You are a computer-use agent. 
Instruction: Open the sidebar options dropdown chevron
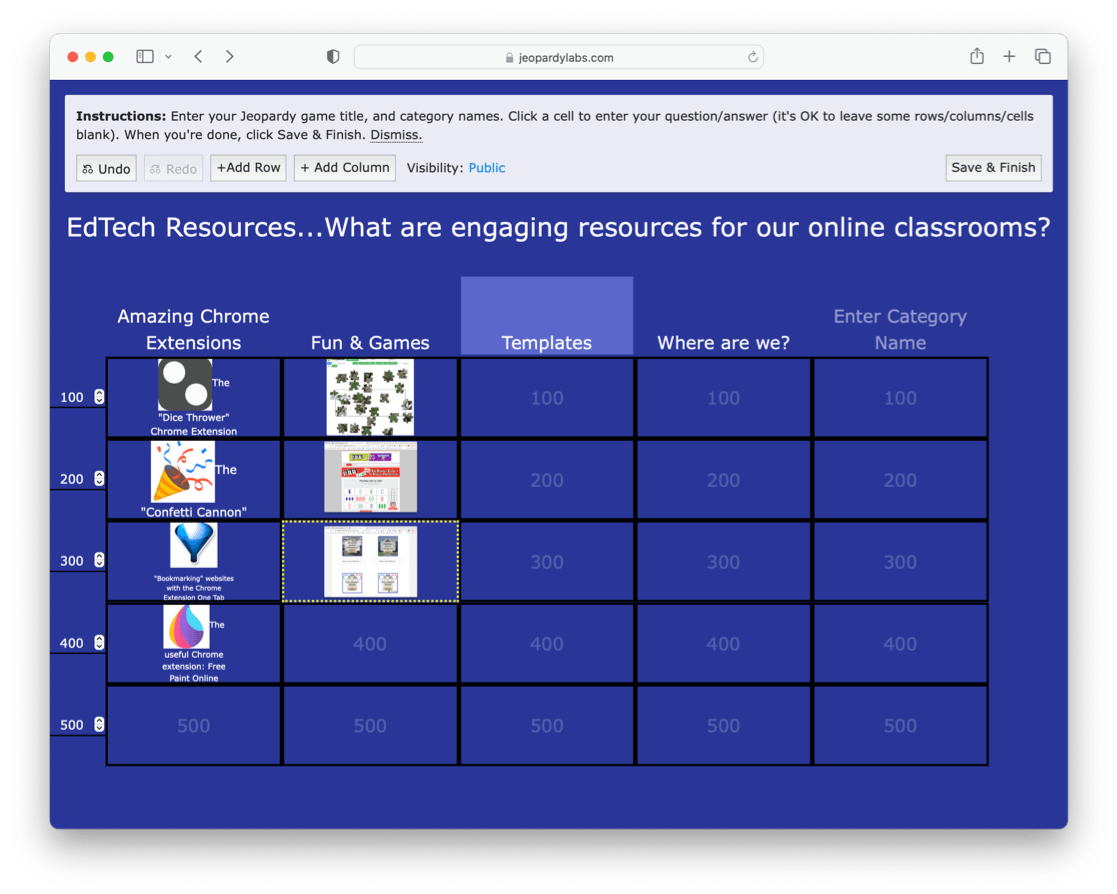[168, 56]
